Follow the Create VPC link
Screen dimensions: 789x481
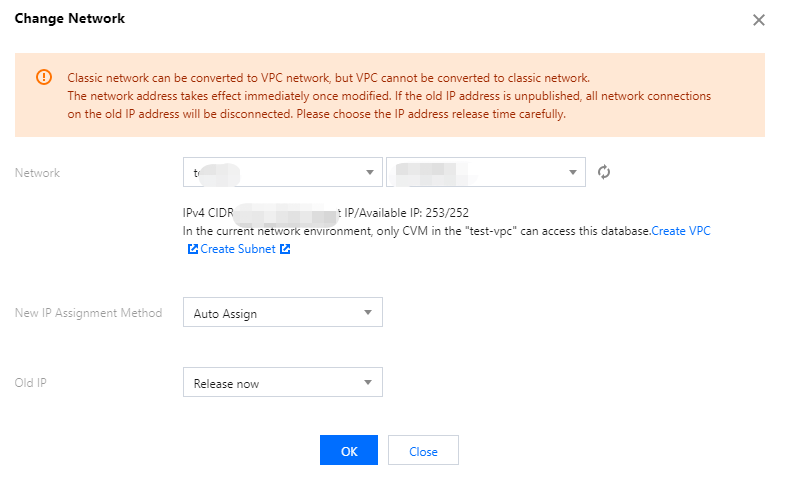point(681,230)
